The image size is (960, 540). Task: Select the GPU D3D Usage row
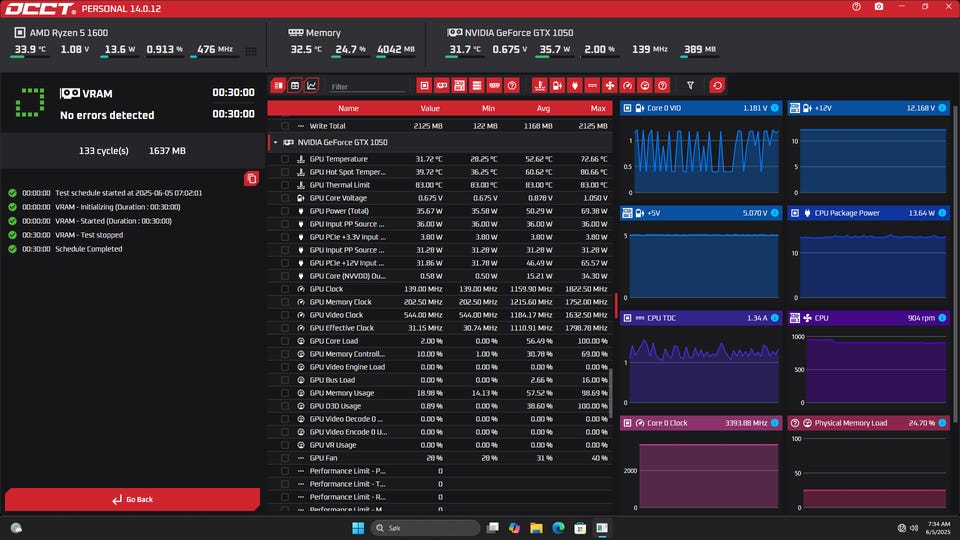(x=440, y=406)
